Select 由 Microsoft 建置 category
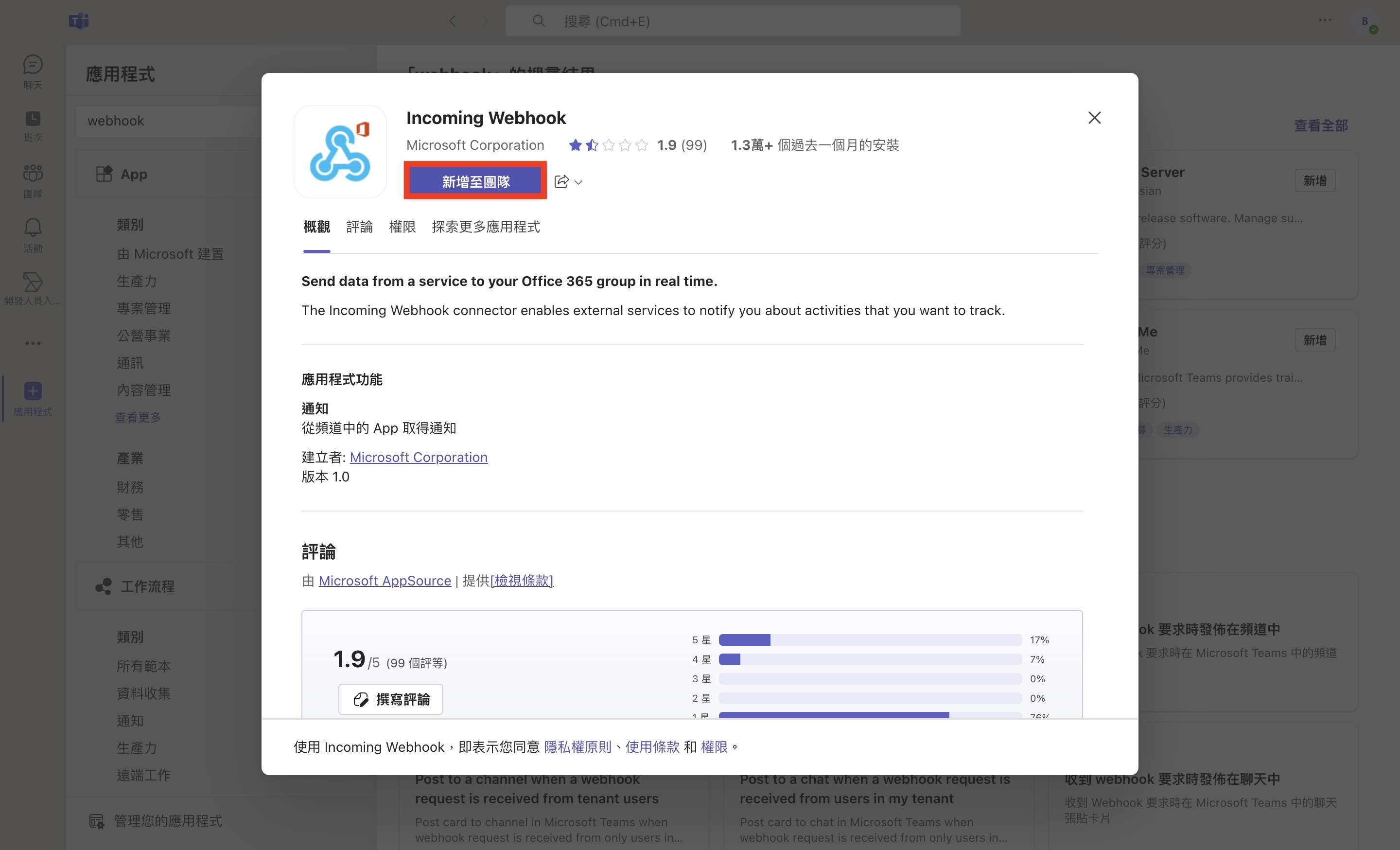This screenshot has width=1400, height=850. tap(171, 254)
